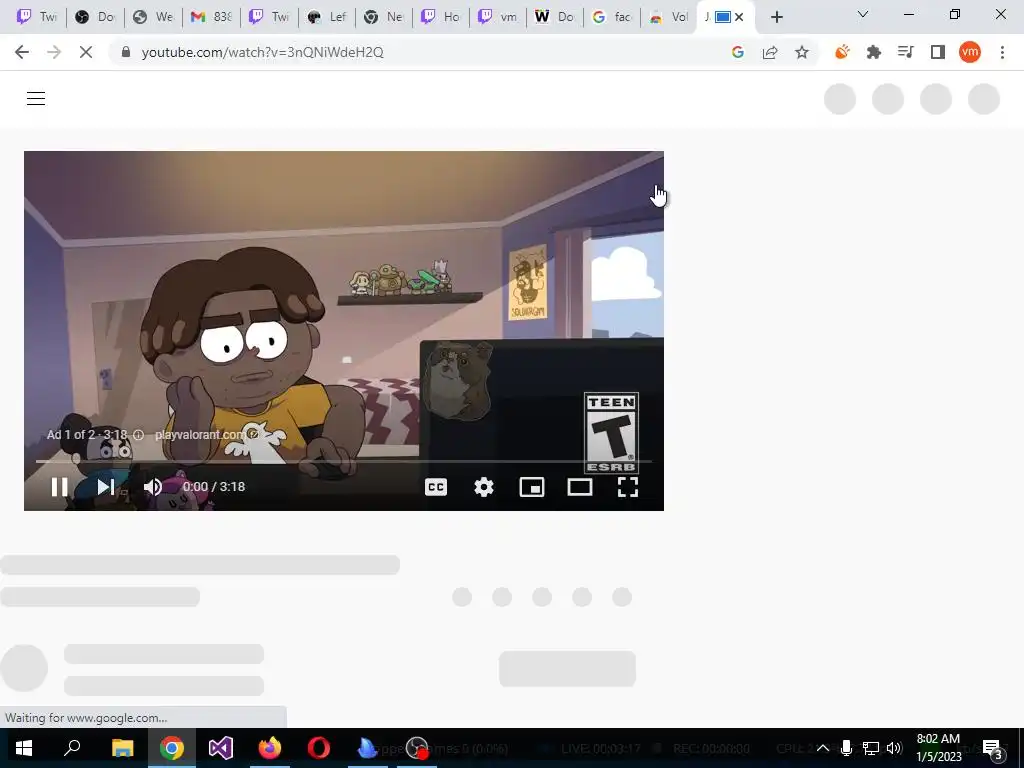1024x768 pixels.
Task: Switch to the Google fac tab
Action: coord(611,16)
